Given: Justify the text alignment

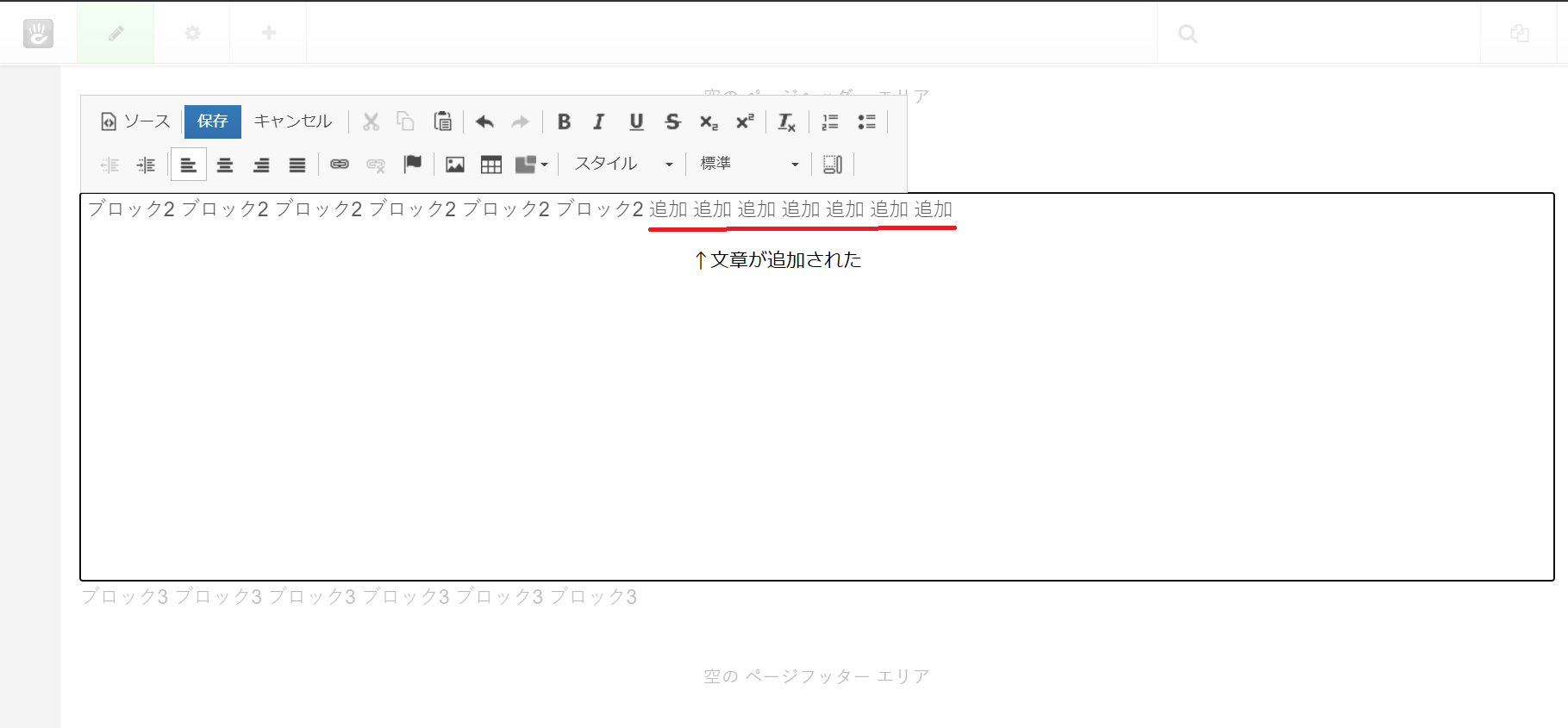Looking at the screenshot, I should (297, 165).
